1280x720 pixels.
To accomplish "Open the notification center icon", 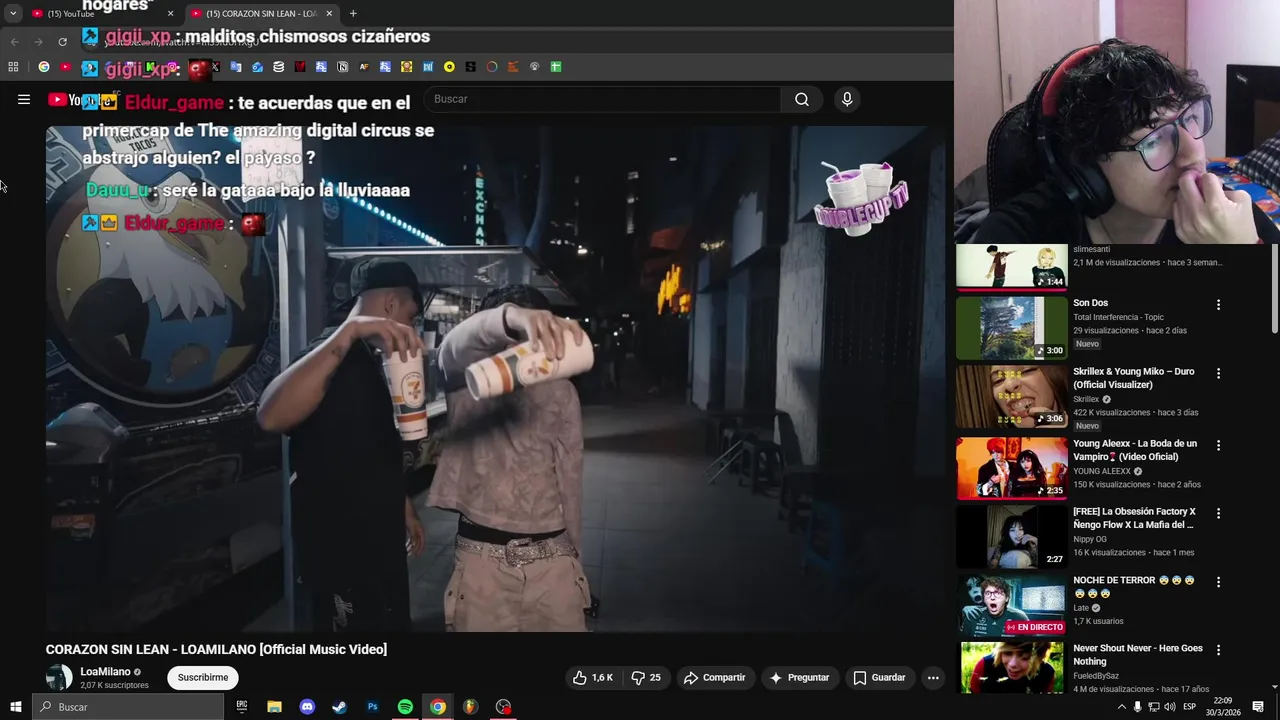I will point(1258,707).
